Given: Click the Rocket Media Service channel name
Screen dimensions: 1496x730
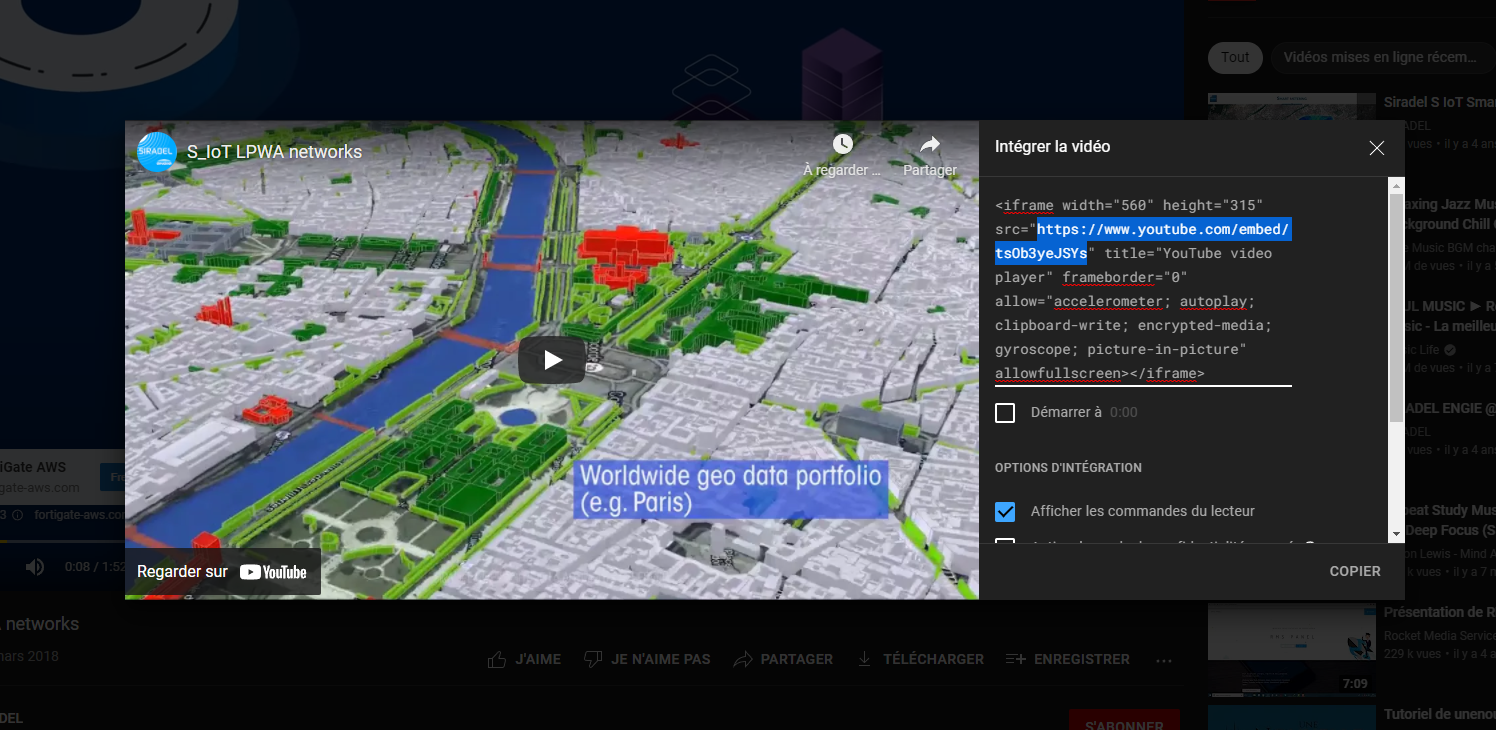Looking at the screenshot, I should click(1439, 636).
